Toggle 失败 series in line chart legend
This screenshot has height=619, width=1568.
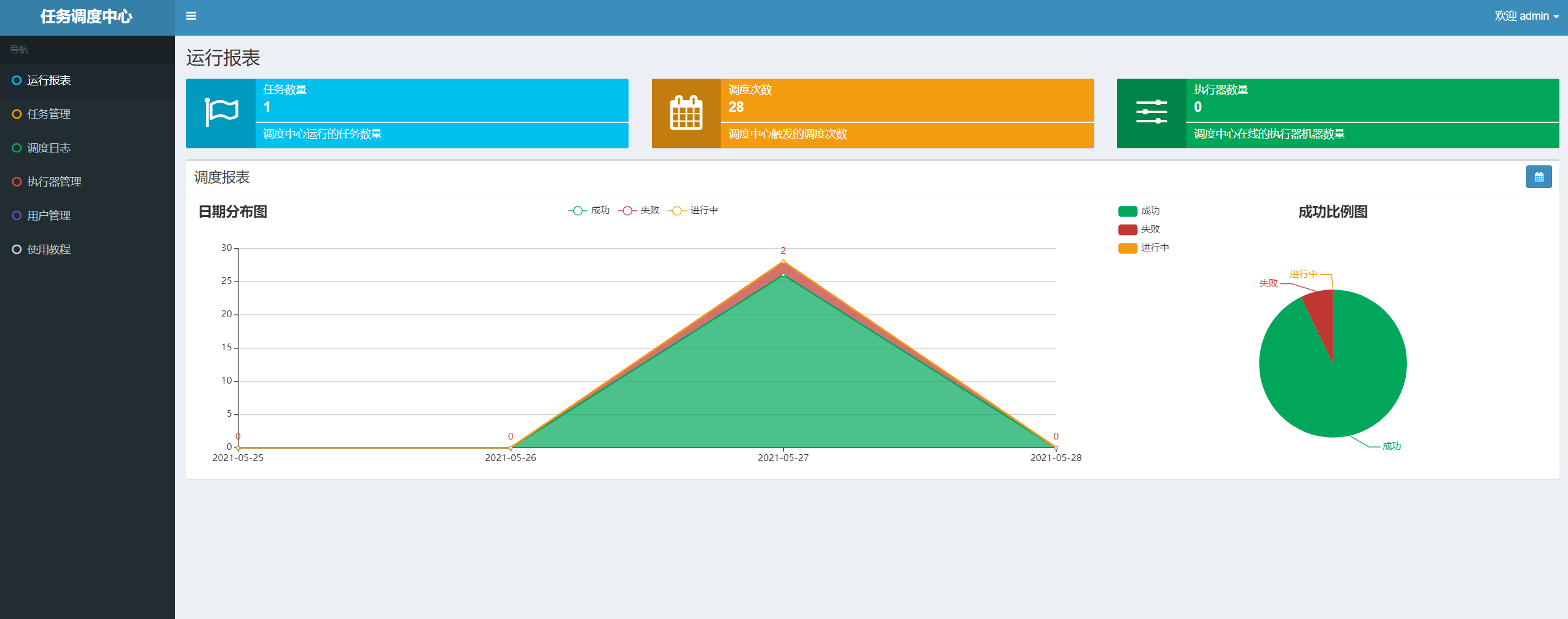638,211
